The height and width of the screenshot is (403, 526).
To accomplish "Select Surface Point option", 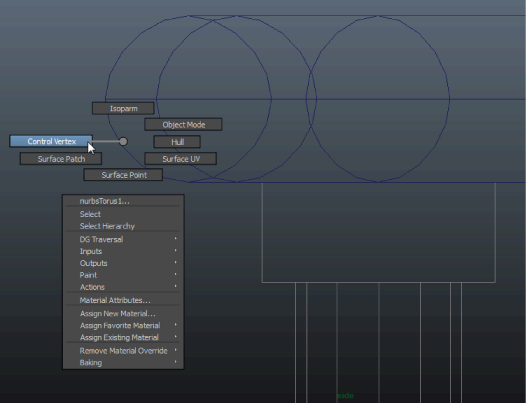I will [123, 175].
